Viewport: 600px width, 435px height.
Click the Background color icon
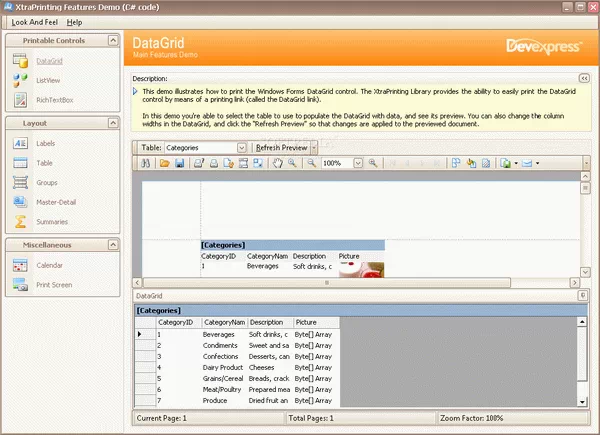coord(471,163)
